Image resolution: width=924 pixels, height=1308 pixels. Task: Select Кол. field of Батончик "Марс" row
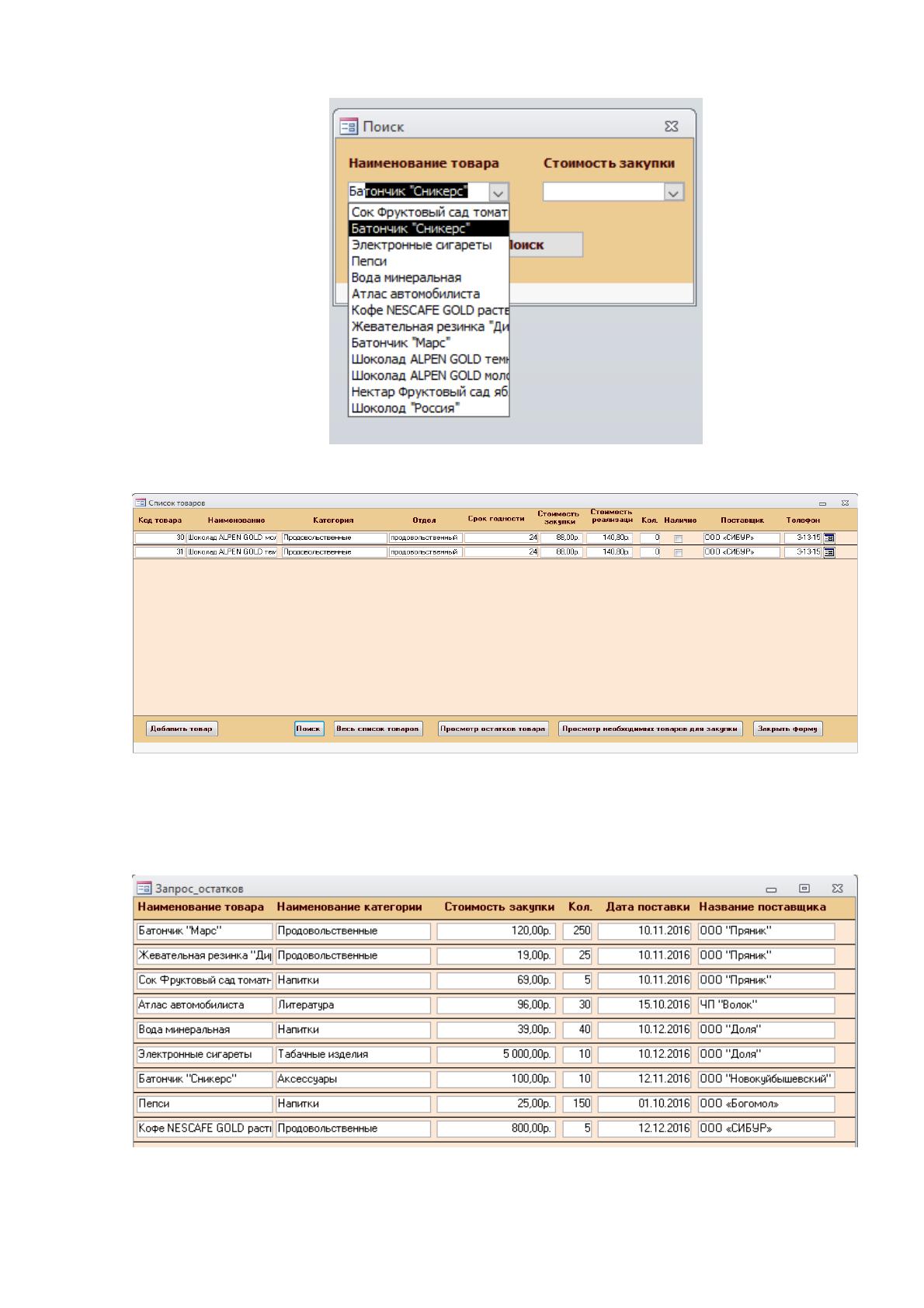(x=577, y=931)
